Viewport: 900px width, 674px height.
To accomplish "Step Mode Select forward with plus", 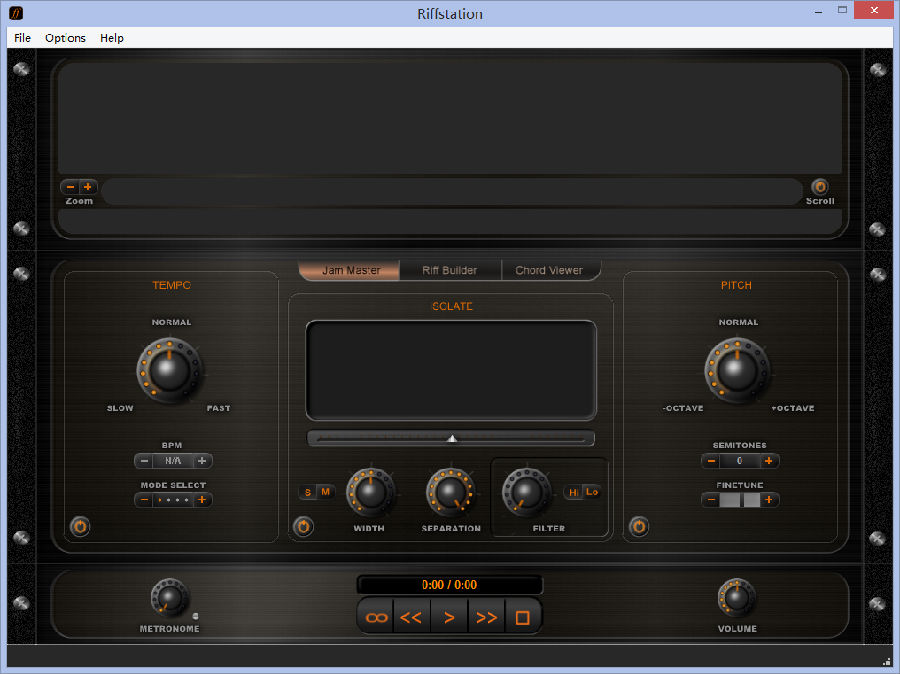I will tap(202, 500).
